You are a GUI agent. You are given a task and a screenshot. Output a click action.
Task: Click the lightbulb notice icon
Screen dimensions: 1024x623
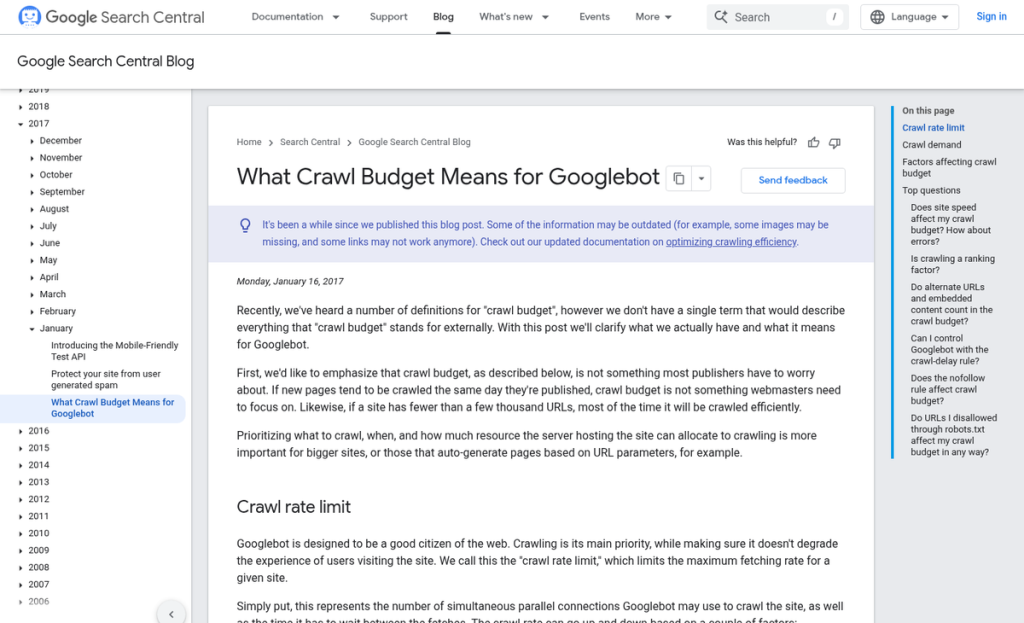coord(245,226)
